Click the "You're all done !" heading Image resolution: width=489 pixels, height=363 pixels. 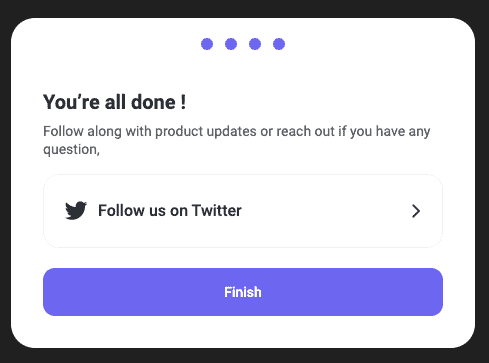tap(115, 102)
